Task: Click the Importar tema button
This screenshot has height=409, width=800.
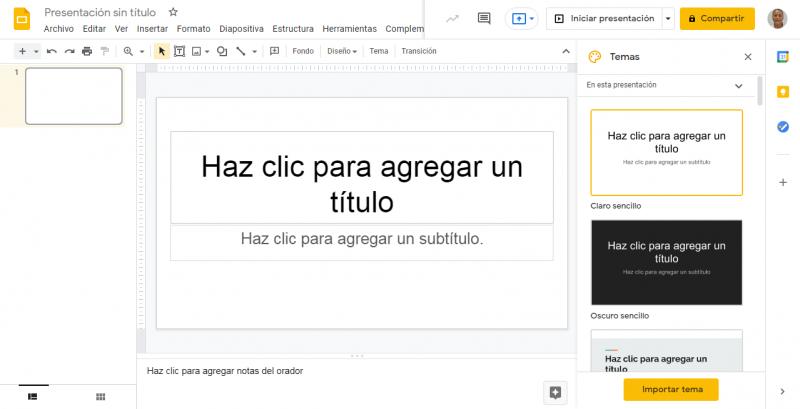Action: 670,389
